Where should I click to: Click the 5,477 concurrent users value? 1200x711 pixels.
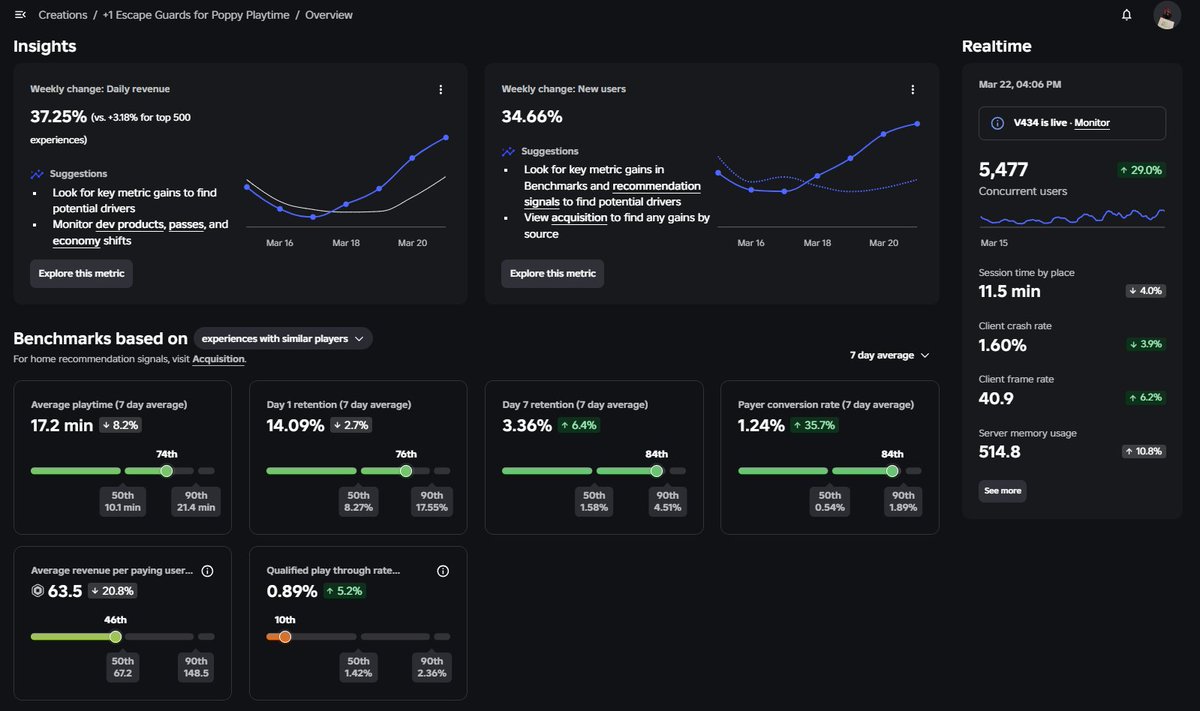pyautogui.click(x=1003, y=170)
